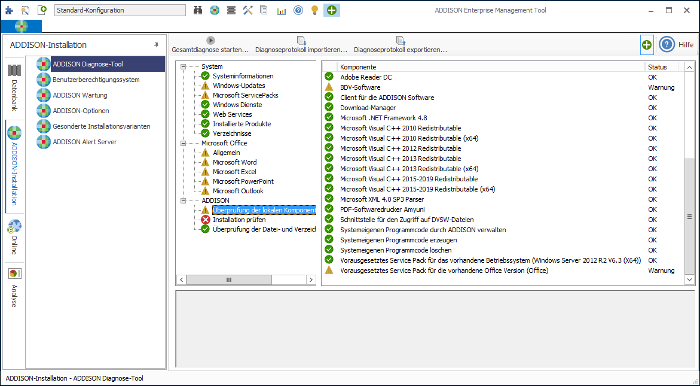The height and width of the screenshot is (386, 700).
Task: Select Adobe Reader DC row
Action: pos(503,77)
